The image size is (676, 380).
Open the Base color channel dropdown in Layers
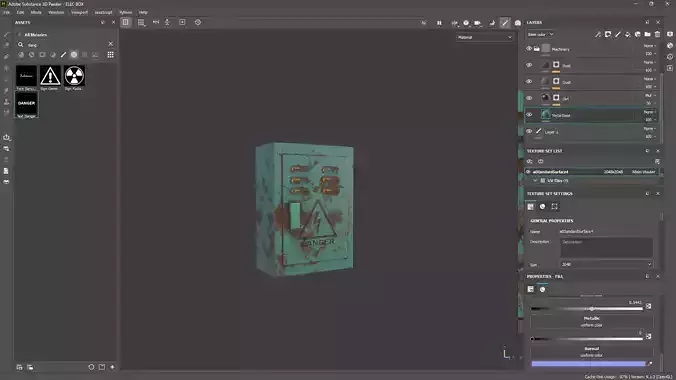540,34
